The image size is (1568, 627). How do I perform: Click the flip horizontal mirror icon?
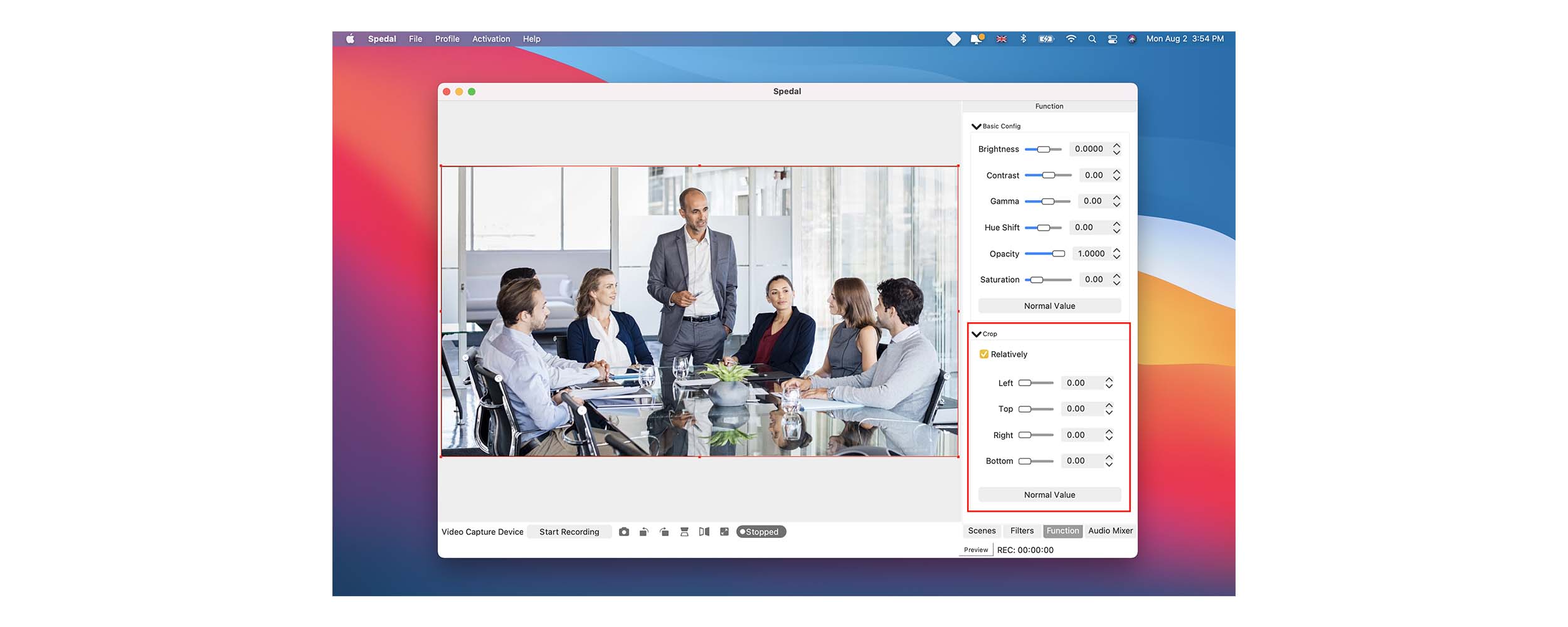coord(704,532)
